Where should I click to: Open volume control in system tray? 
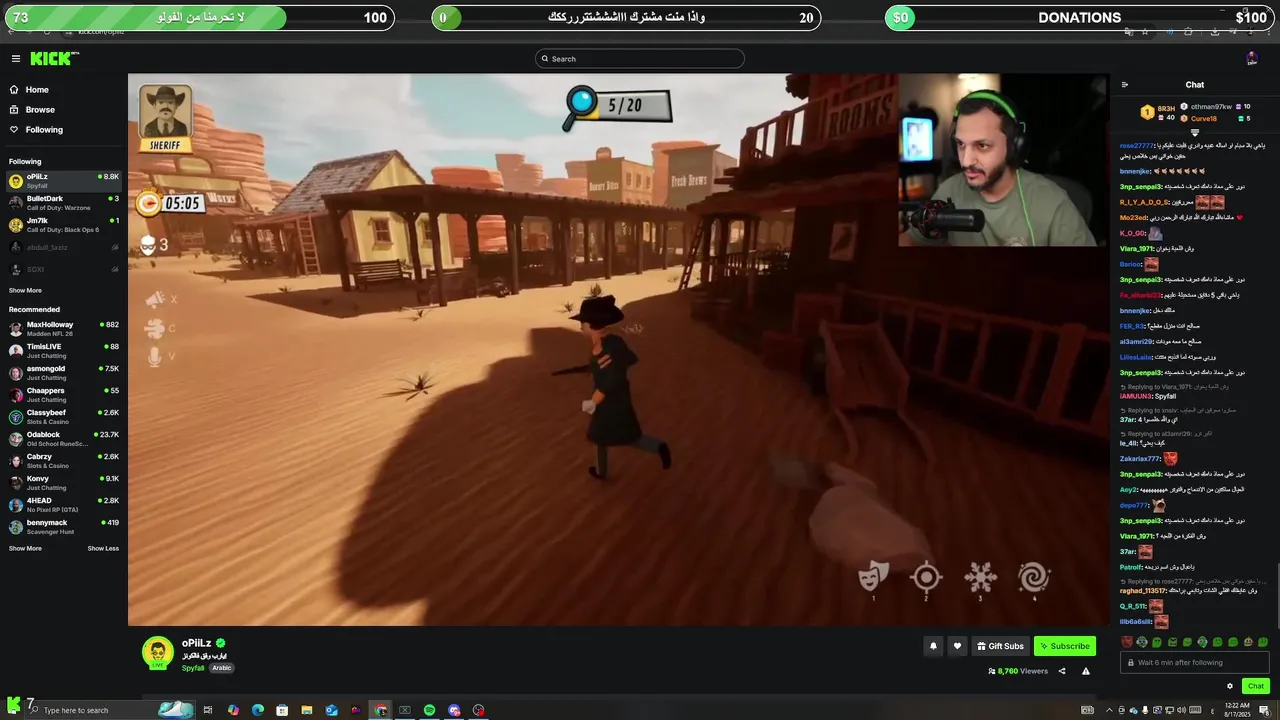(x=1181, y=710)
